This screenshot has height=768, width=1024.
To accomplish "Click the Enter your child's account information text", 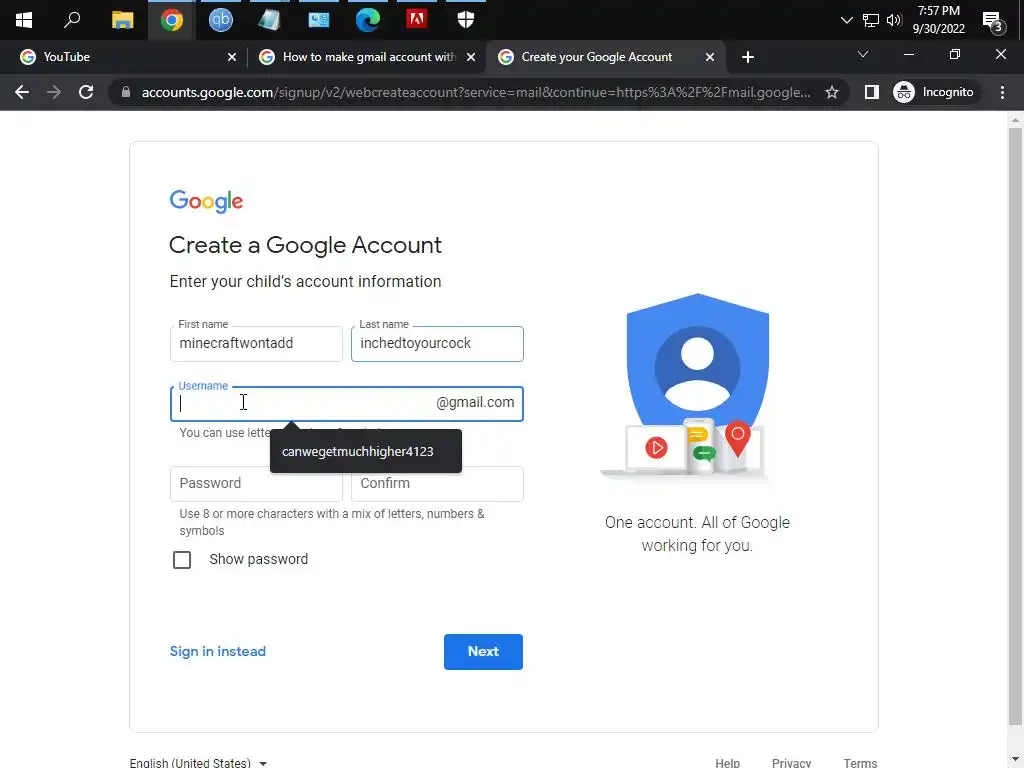I will coord(305,281).
